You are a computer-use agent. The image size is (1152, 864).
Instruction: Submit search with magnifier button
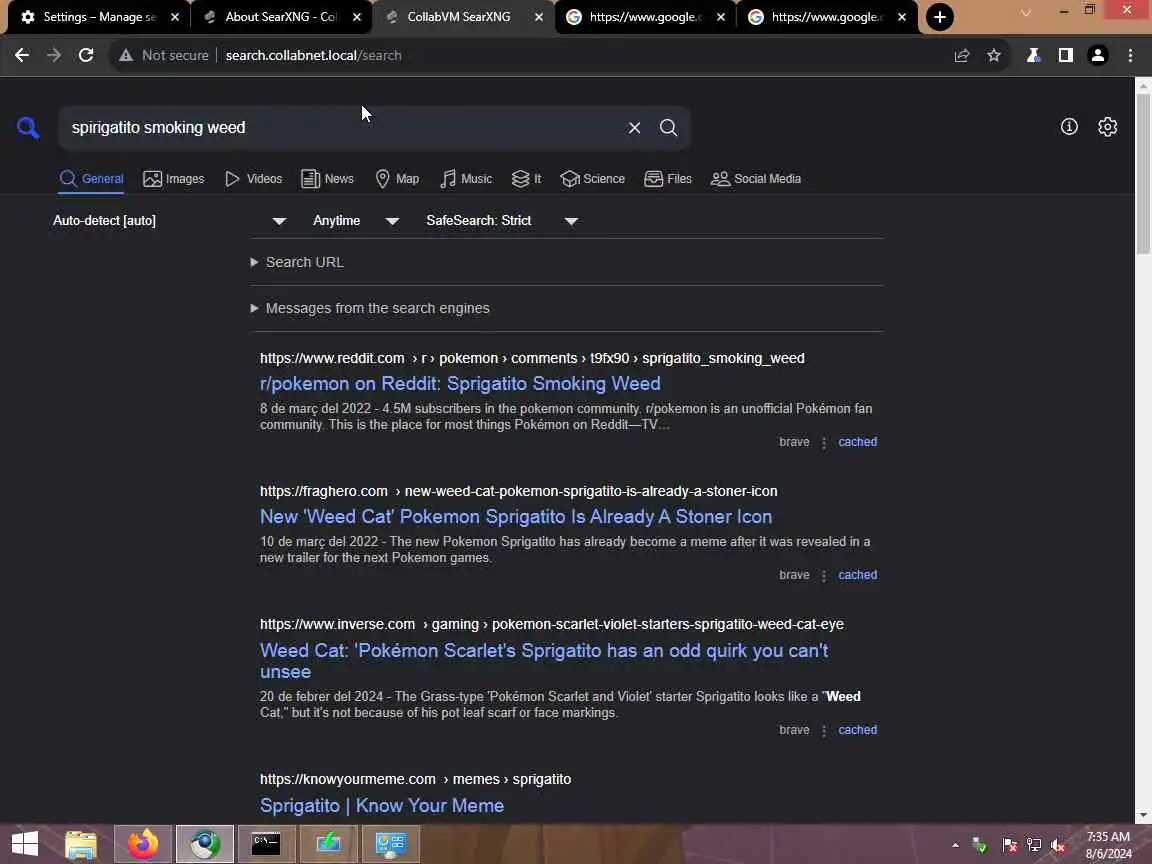[668, 128]
